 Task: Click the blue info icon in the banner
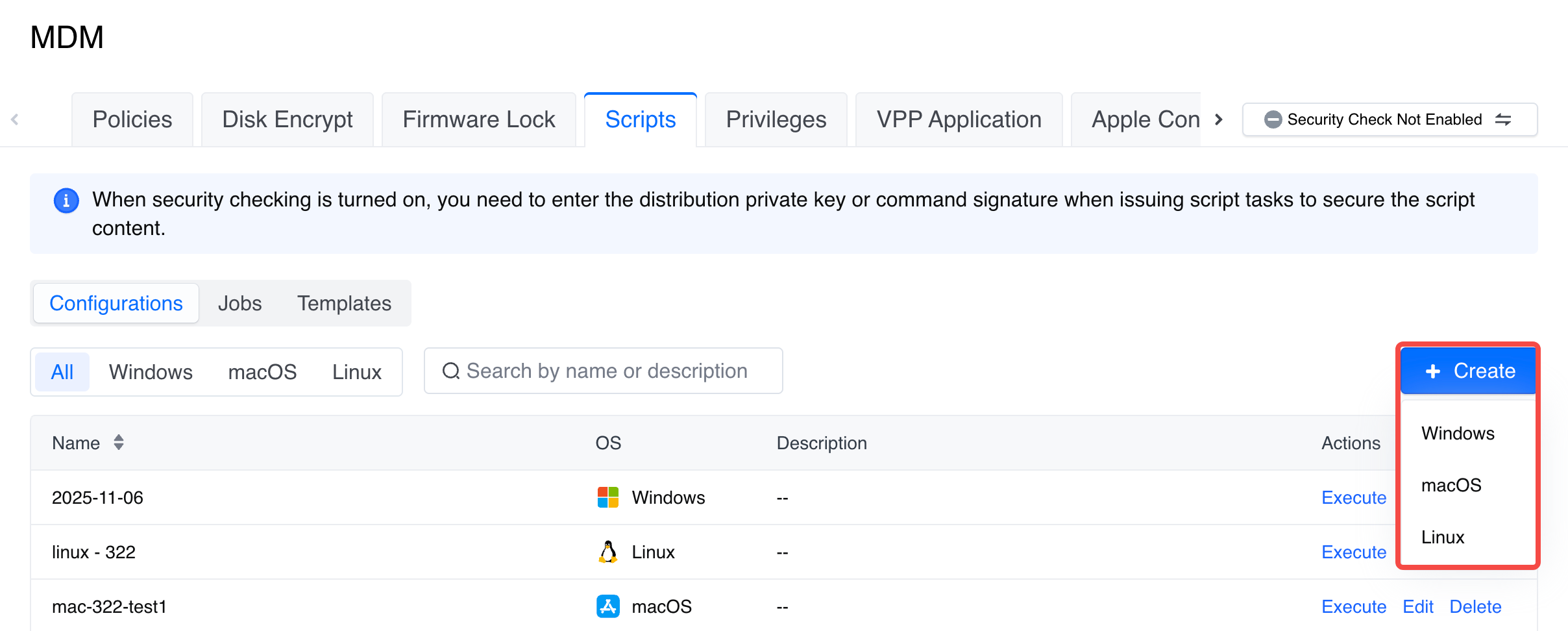pyautogui.click(x=66, y=201)
